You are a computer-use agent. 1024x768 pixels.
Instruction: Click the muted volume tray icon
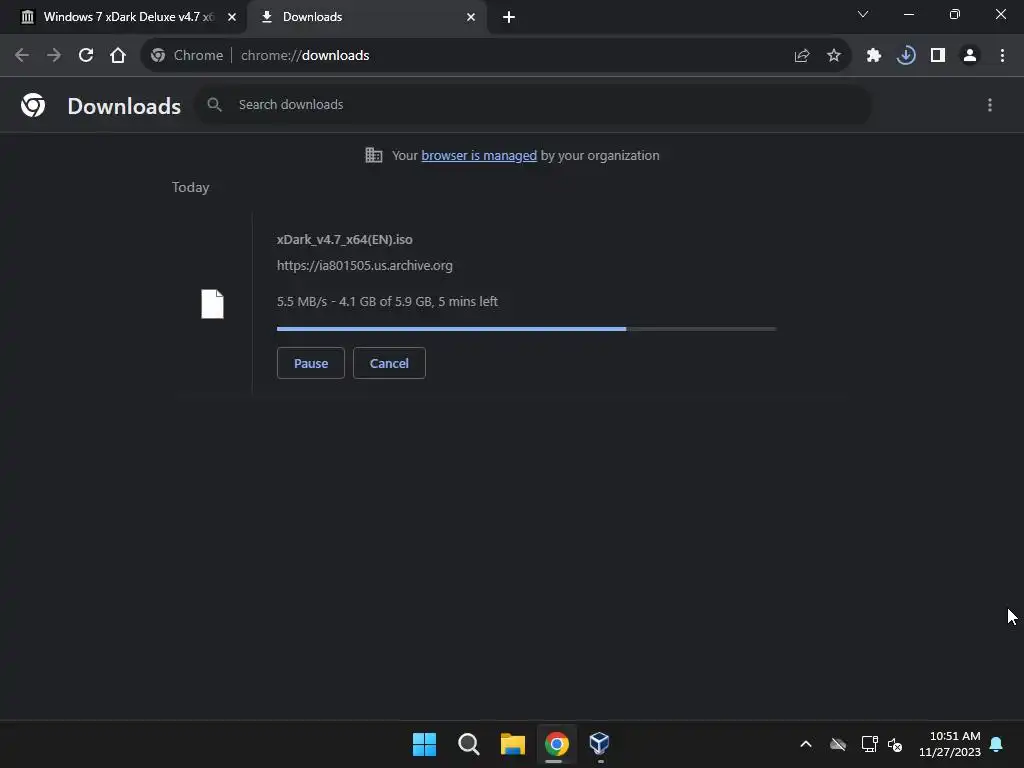(x=895, y=744)
